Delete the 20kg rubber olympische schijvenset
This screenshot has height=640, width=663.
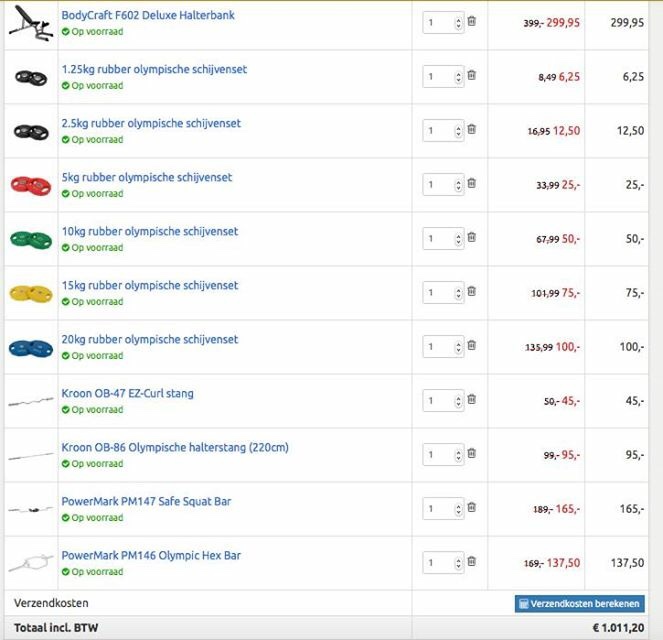(472, 345)
